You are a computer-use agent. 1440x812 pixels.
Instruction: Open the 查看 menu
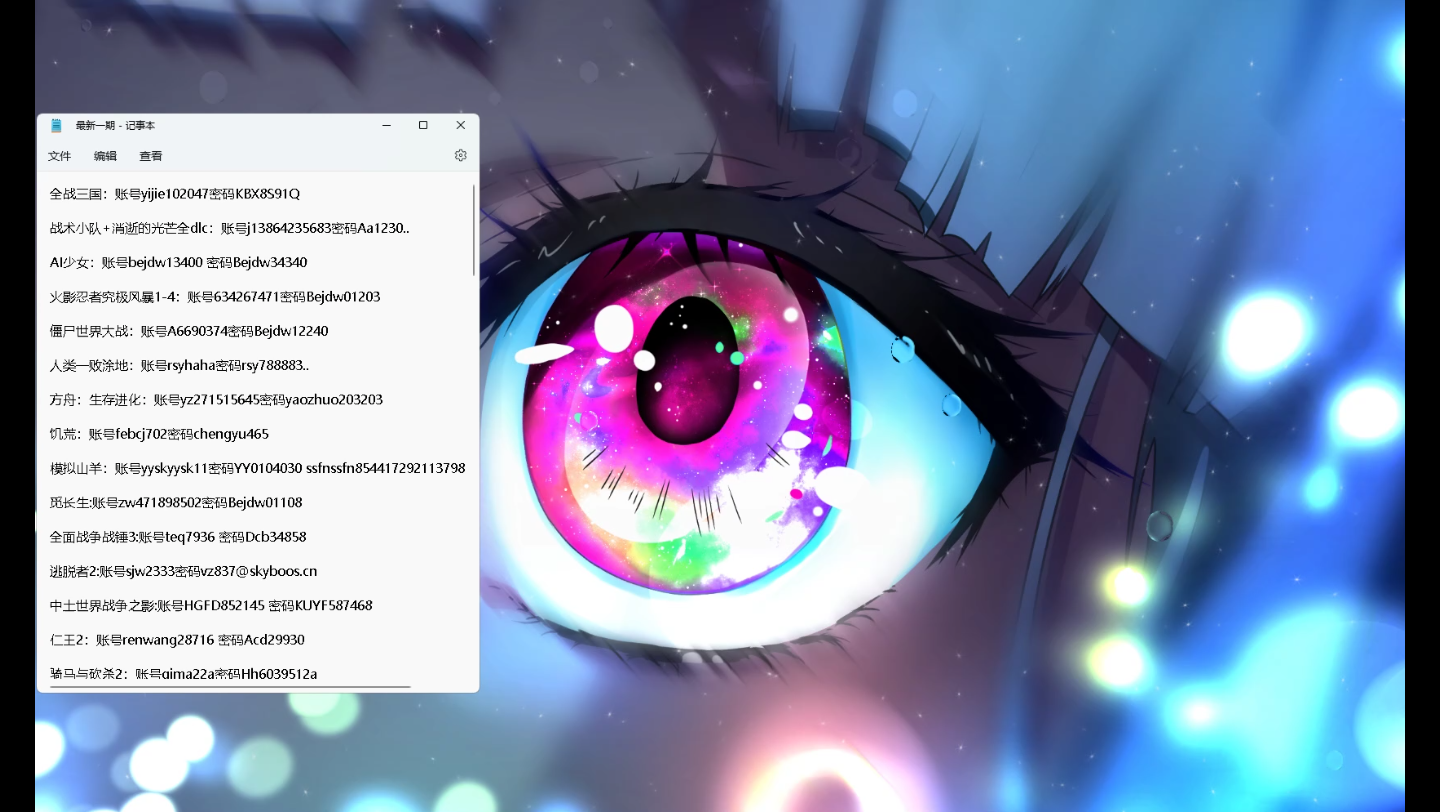pyautogui.click(x=151, y=156)
